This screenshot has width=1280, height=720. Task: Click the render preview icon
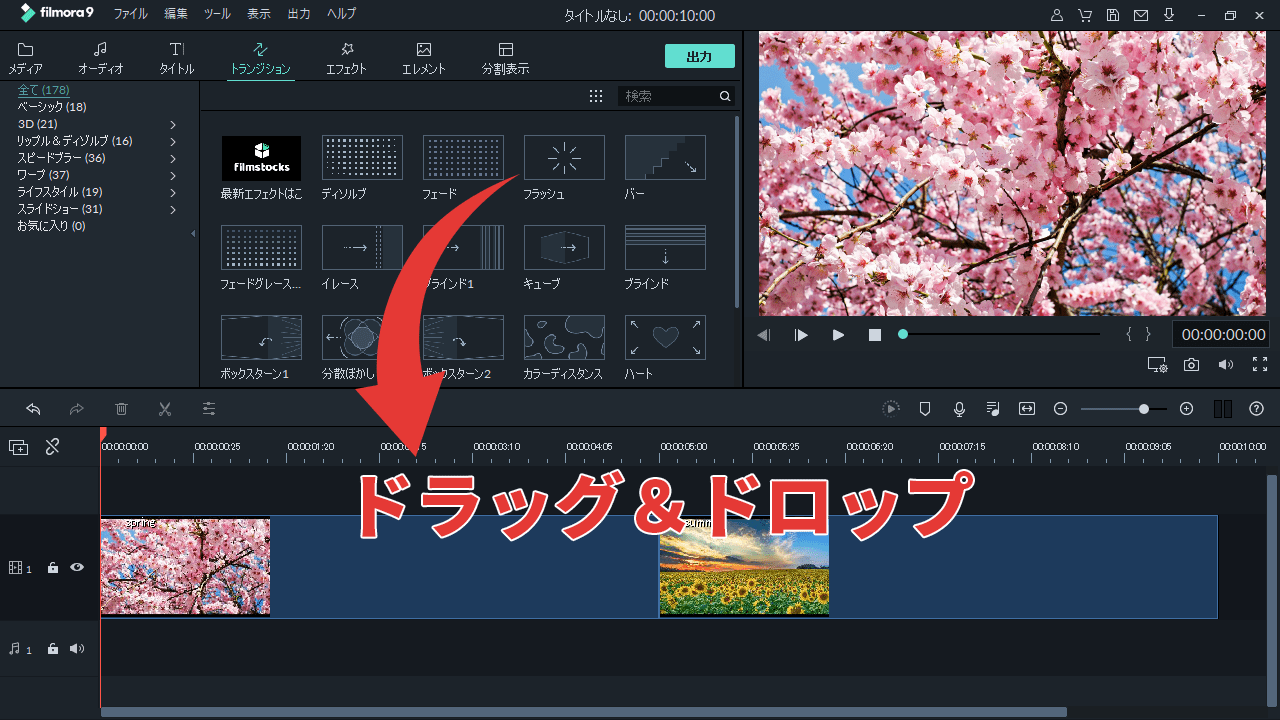click(891, 409)
